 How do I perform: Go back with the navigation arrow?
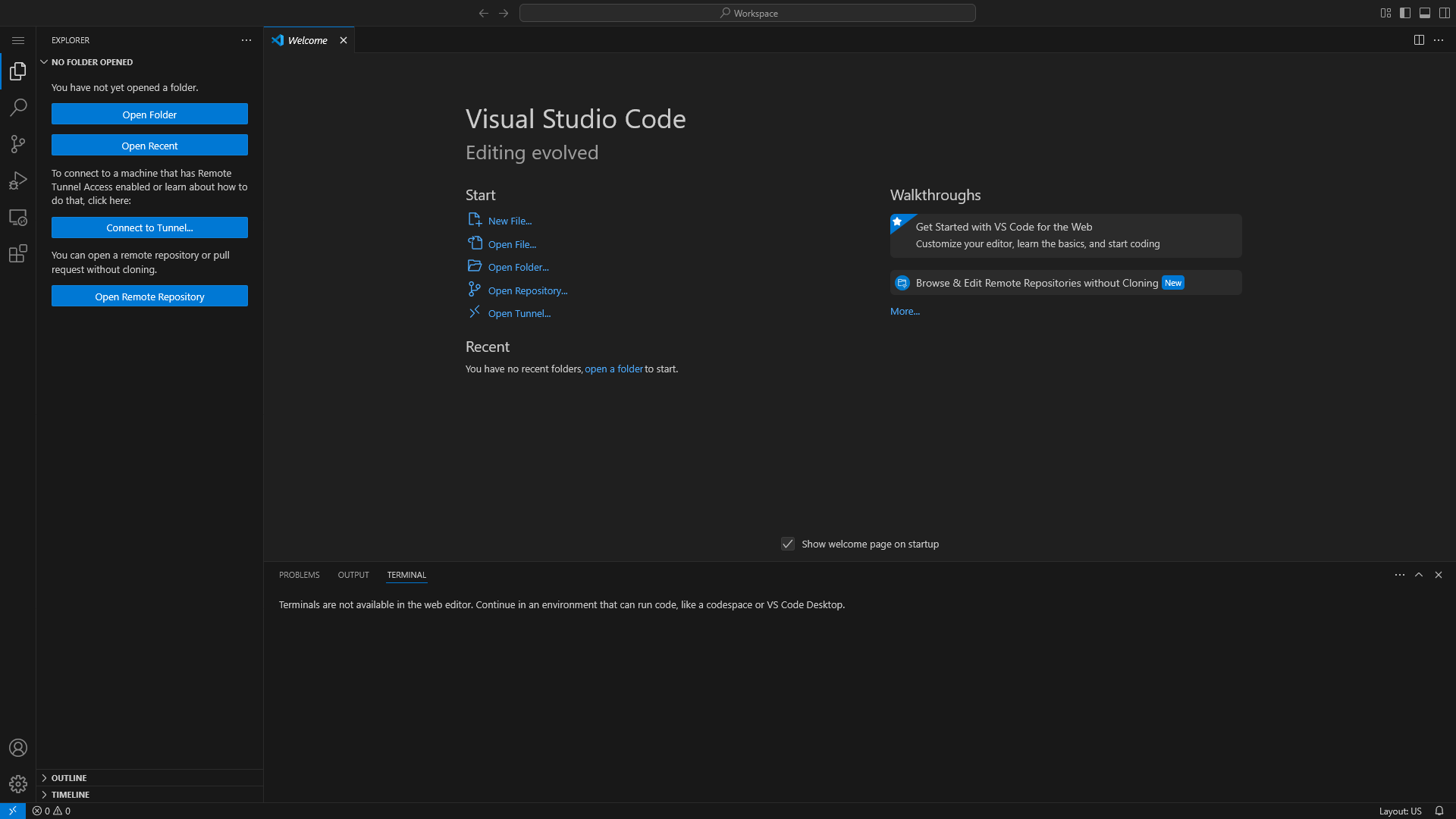click(x=484, y=13)
